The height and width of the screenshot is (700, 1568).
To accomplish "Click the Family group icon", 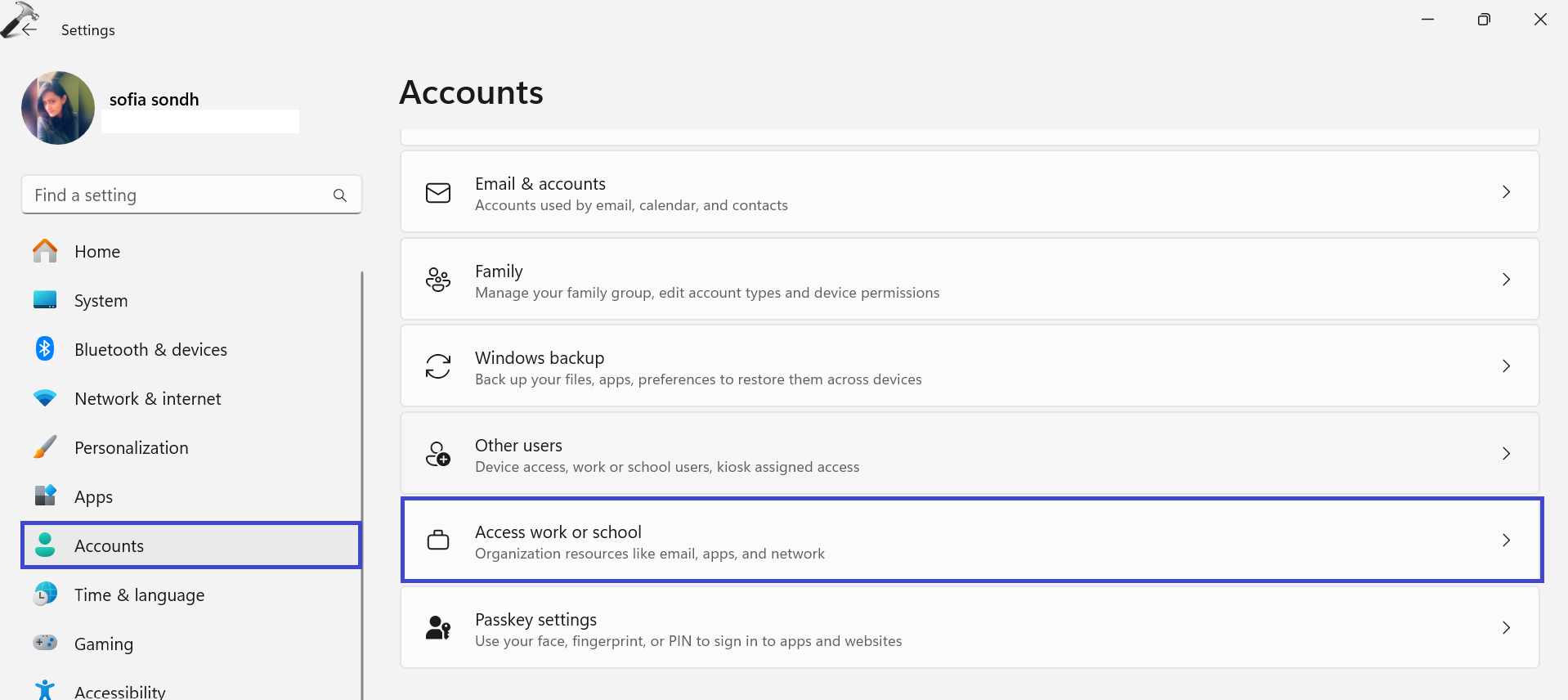I will tap(438, 280).
